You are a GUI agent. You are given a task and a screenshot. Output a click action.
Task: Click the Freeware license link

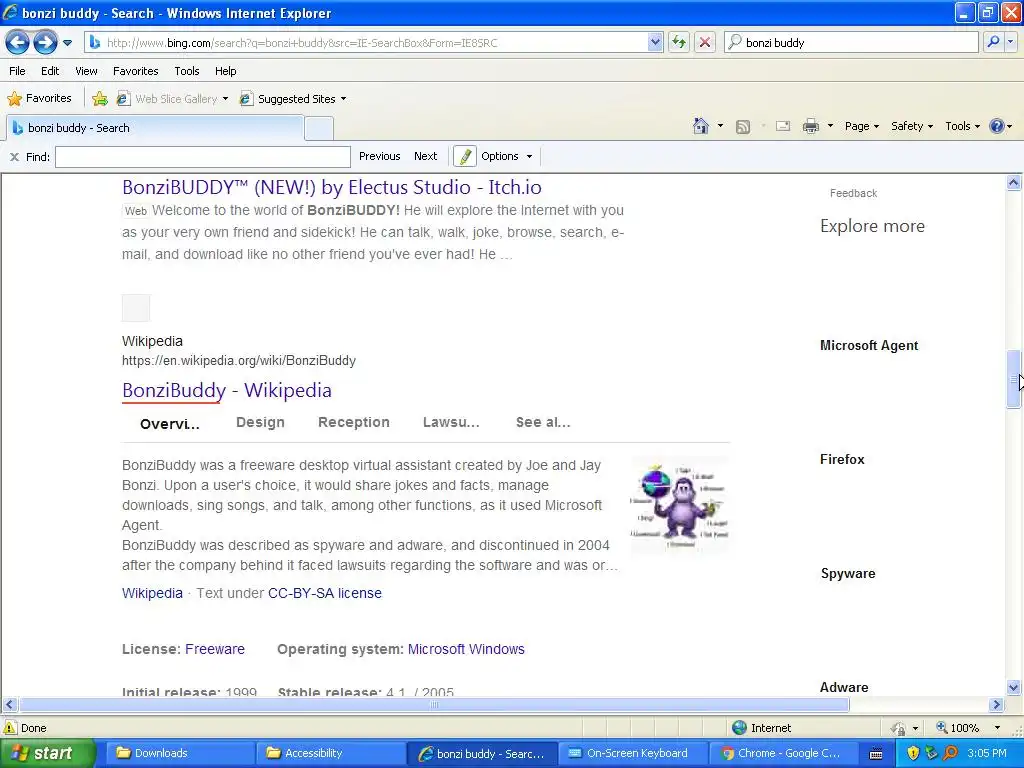tap(215, 649)
